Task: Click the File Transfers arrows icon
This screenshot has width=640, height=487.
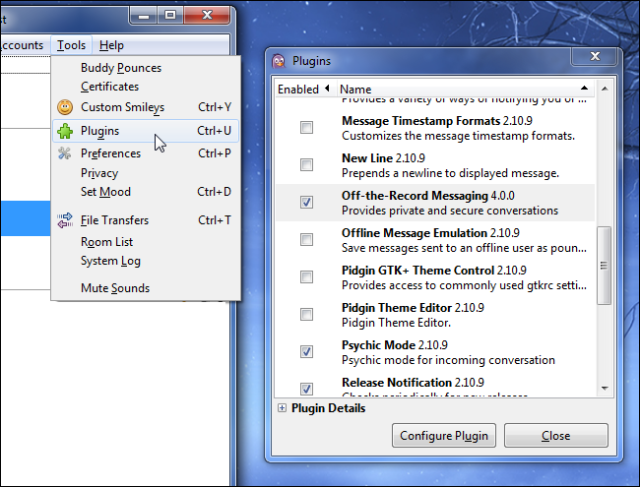Action: (65, 220)
